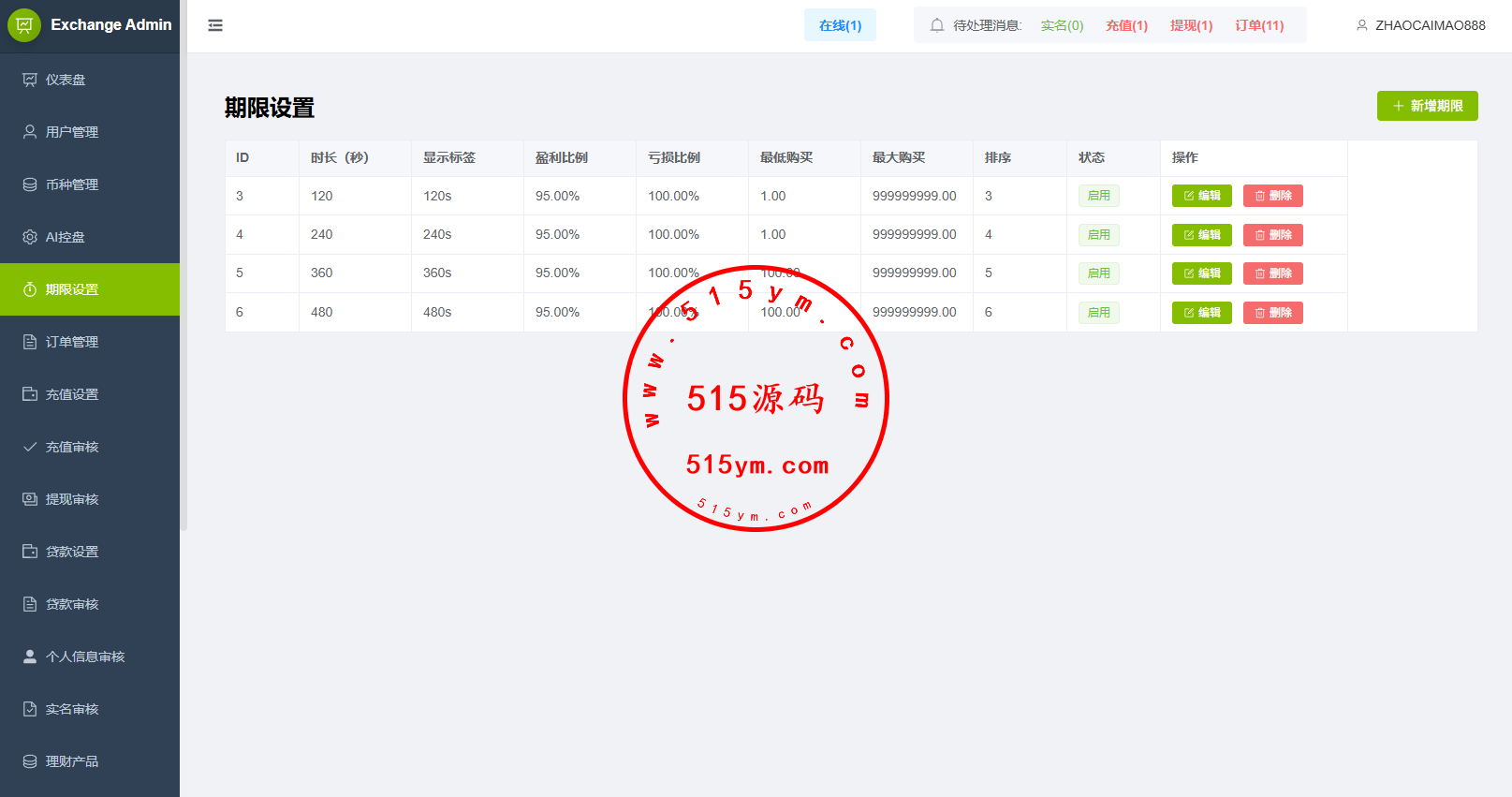This screenshot has height=797, width=1512.
Task: Click the notification bell icon
Action: point(936,25)
